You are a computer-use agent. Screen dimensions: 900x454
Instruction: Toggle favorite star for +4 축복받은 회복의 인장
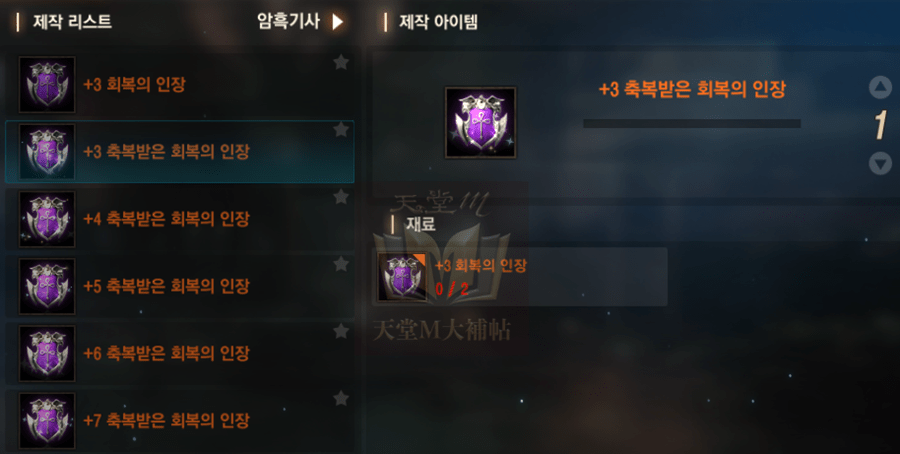(x=341, y=197)
